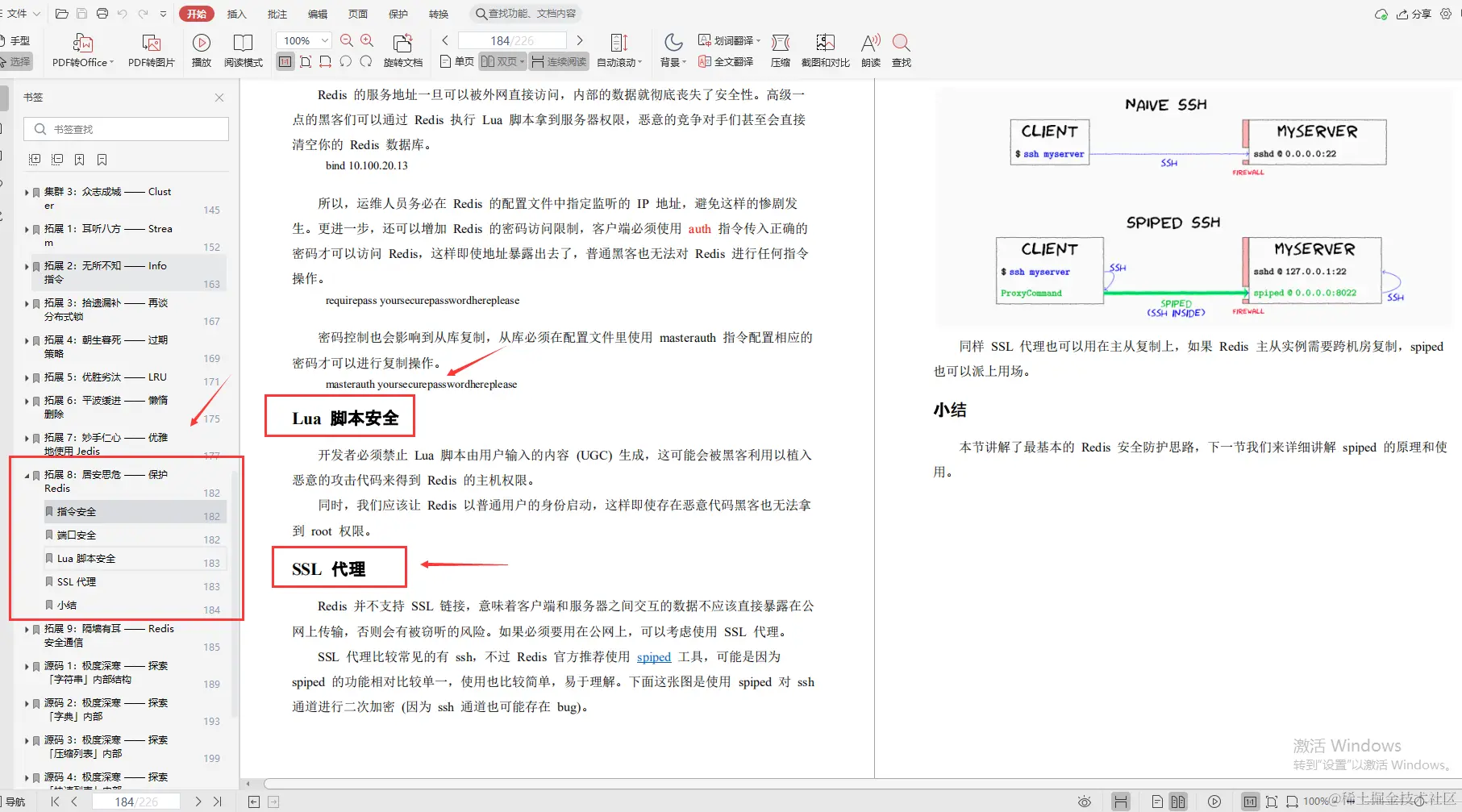
Task: Enter 阅读模式 reading mode
Action: pyautogui.click(x=244, y=48)
